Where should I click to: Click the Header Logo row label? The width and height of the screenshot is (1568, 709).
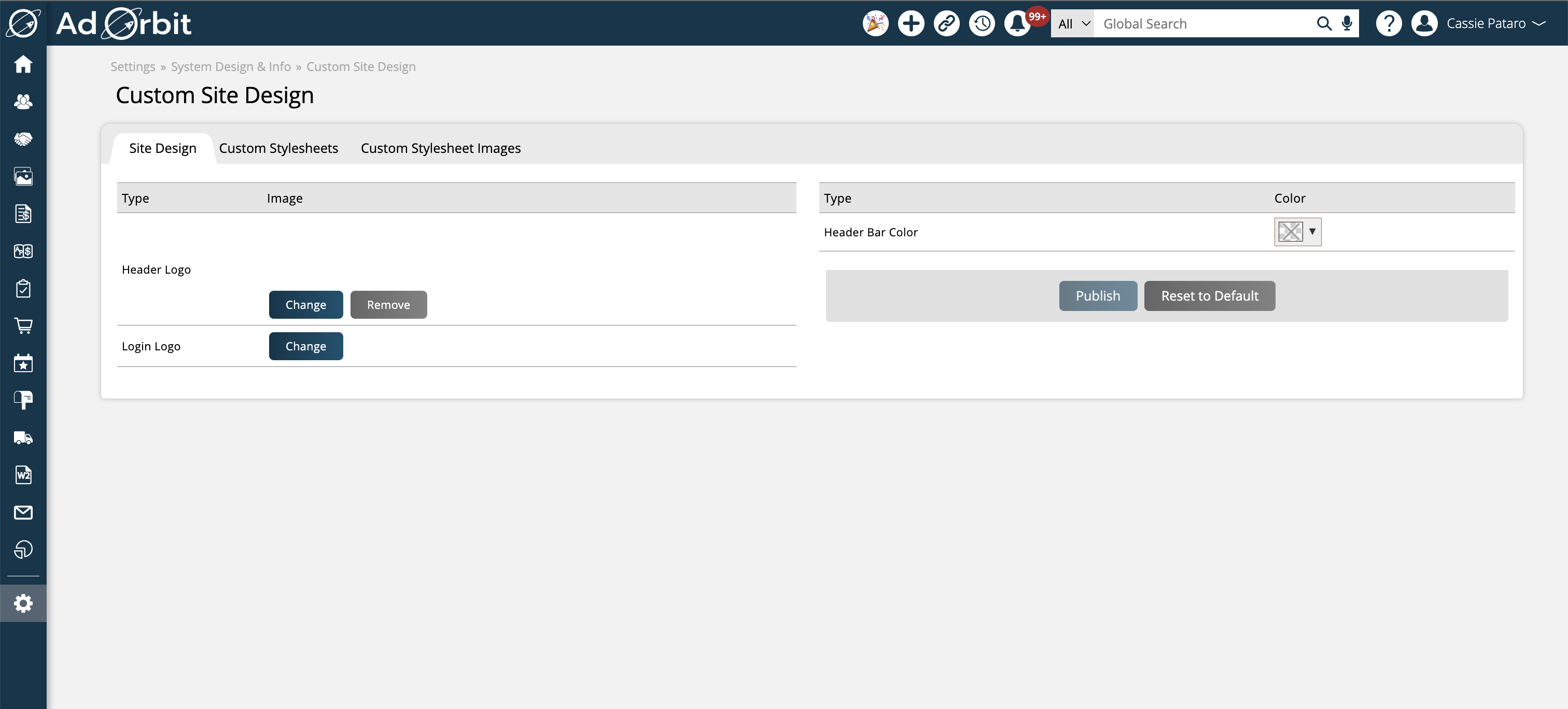[x=156, y=269]
